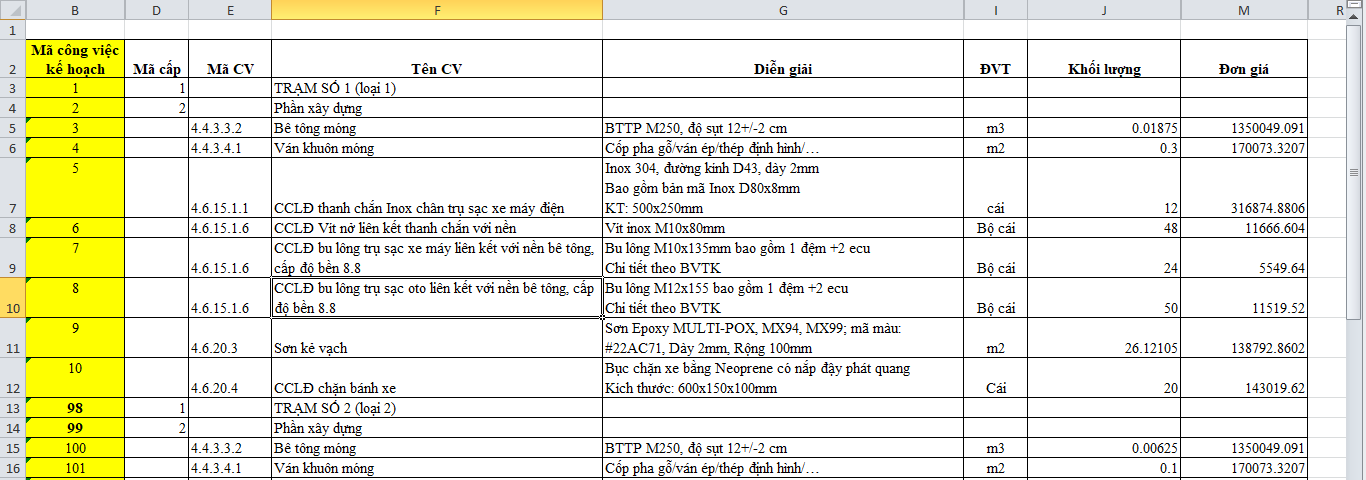Select the cell 'TRẠM SỐ 2 (loại 2)'

click(x=436, y=408)
